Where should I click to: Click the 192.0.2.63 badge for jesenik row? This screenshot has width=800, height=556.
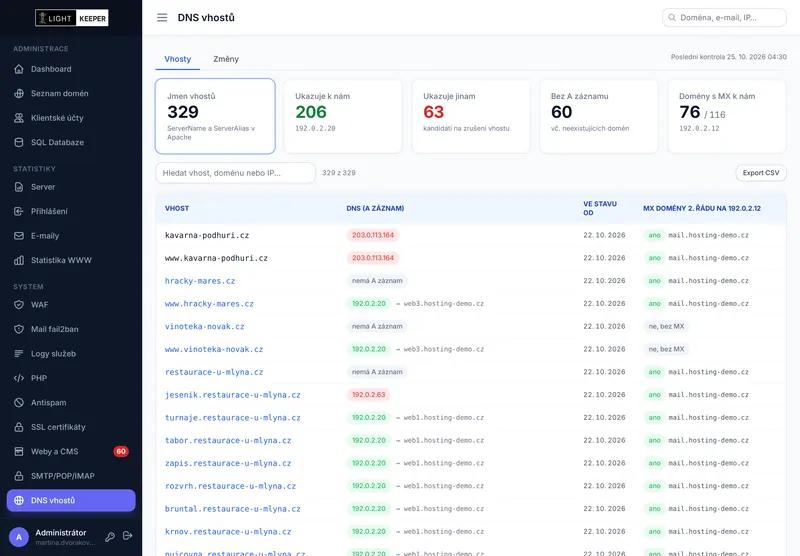[368, 395]
